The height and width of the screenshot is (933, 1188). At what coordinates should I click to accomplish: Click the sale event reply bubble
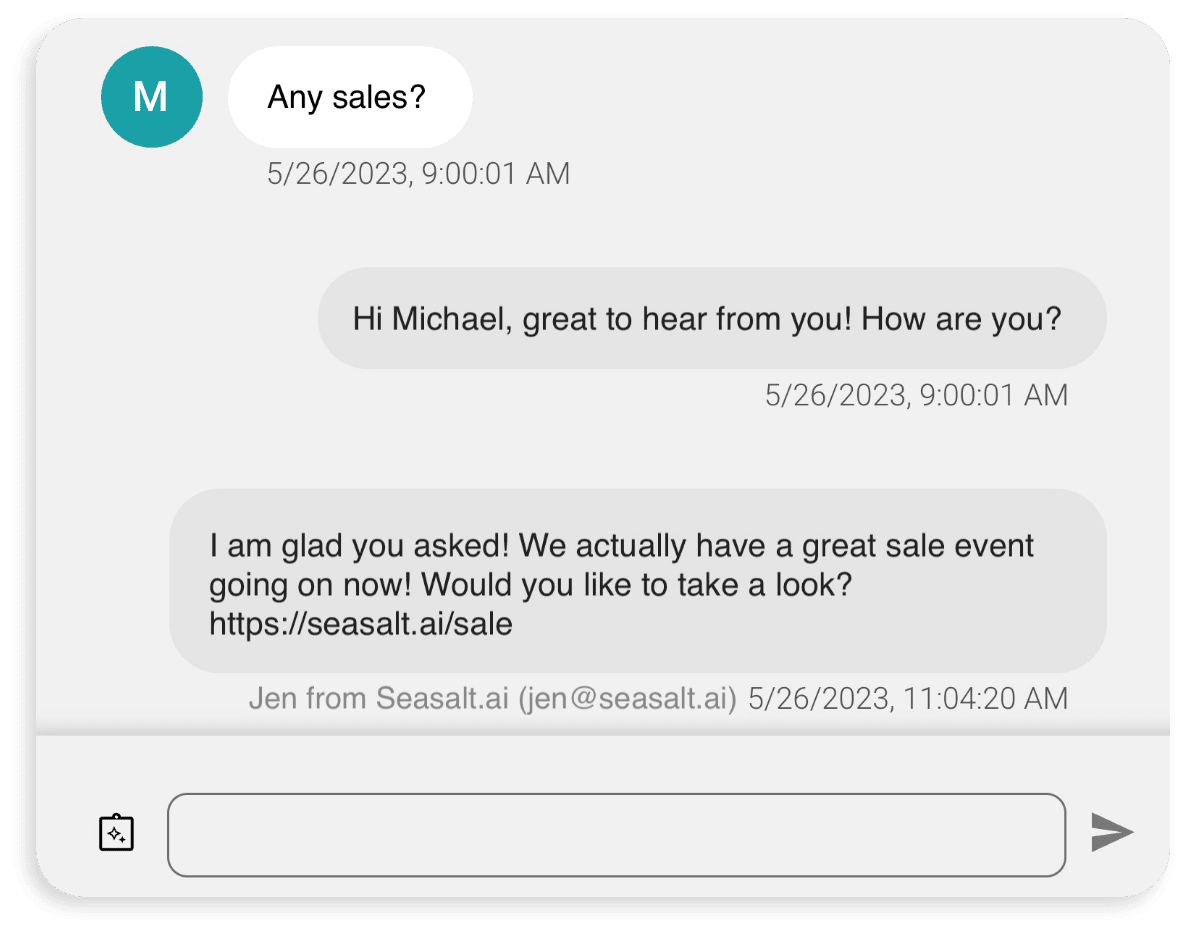[638, 581]
